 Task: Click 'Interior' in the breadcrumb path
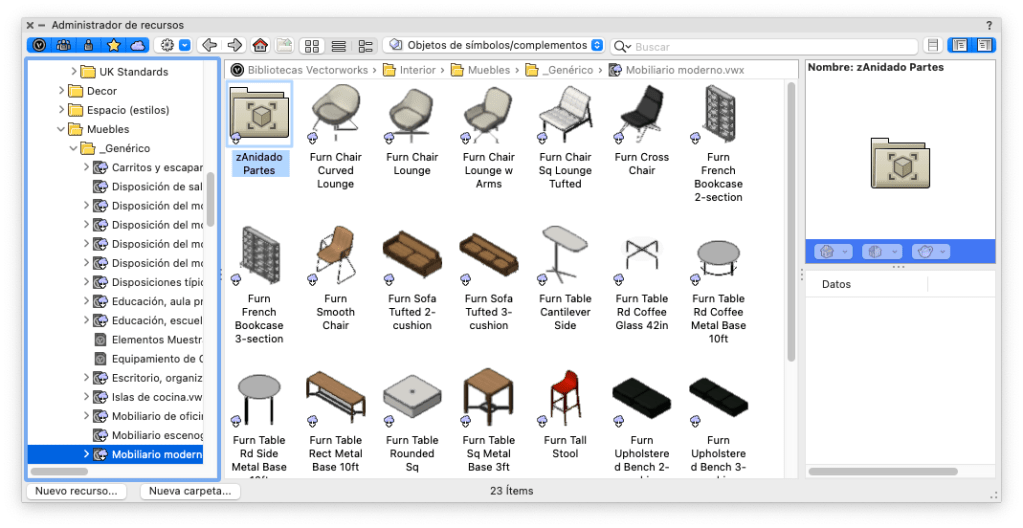pos(417,70)
